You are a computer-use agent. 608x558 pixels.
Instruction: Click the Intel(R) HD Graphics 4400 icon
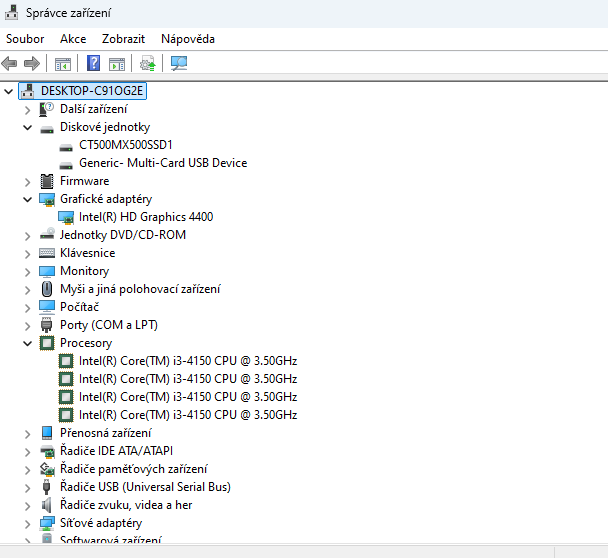pos(66,218)
